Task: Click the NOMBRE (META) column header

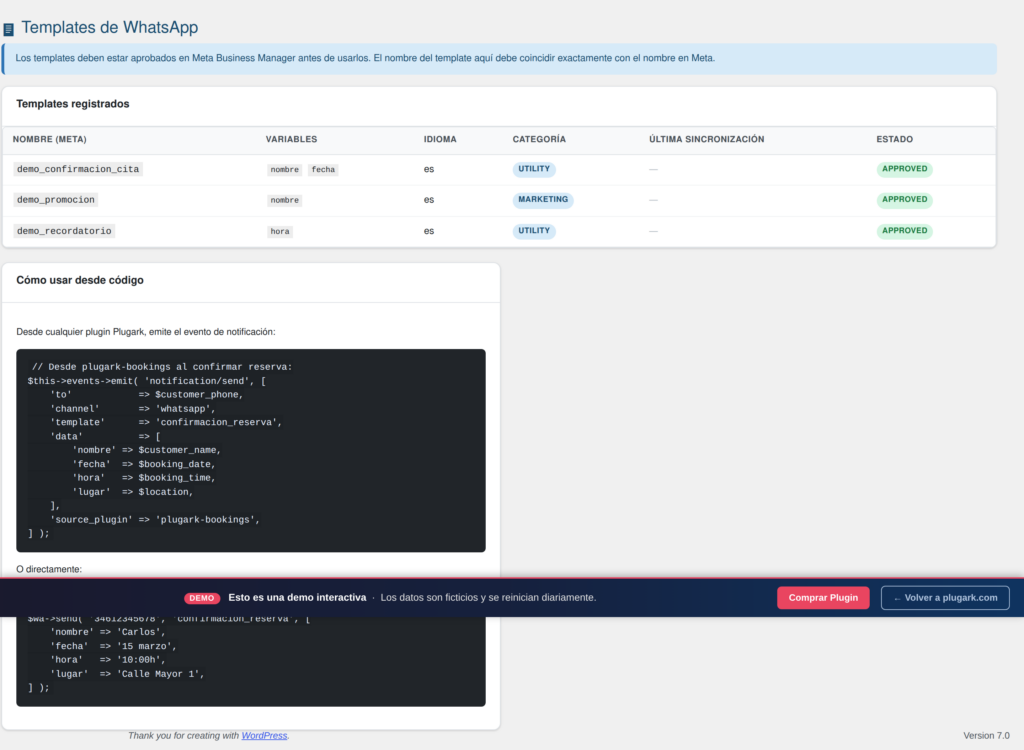Action: click(x=50, y=139)
